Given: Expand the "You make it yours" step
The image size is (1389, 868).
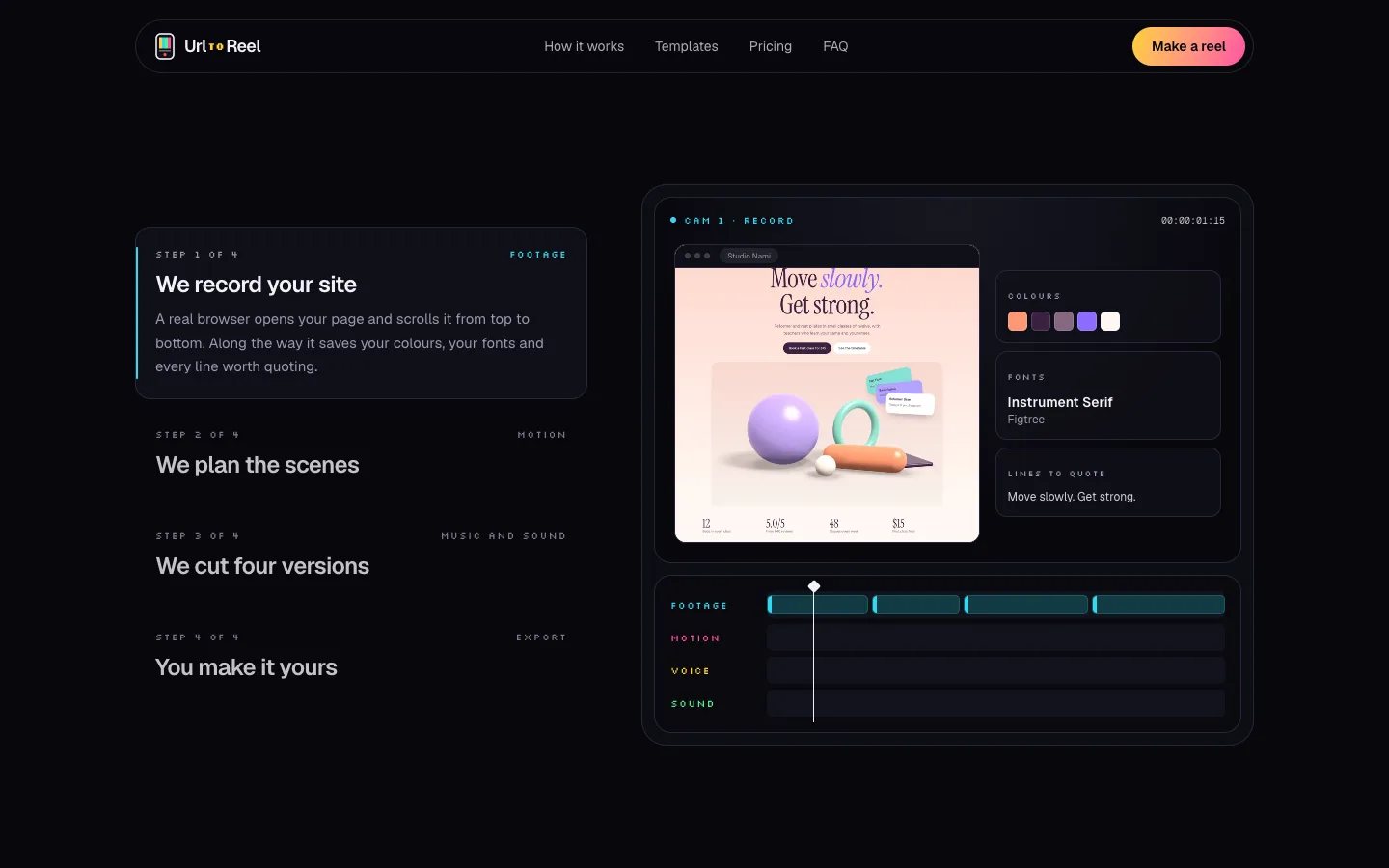Looking at the screenshot, I should click(x=361, y=656).
